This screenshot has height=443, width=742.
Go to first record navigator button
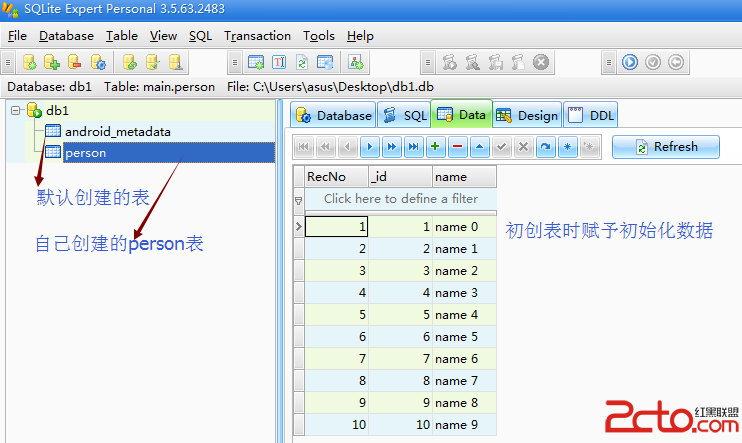click(303, 147)
